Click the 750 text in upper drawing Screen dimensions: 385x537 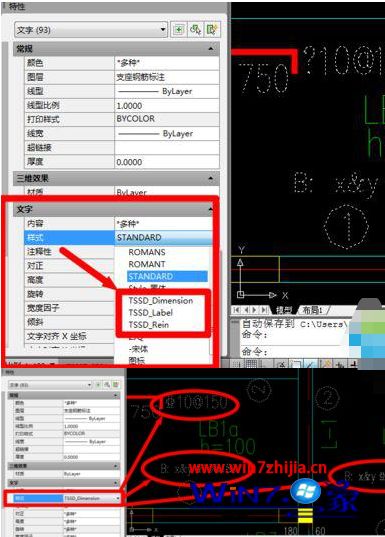263,79
